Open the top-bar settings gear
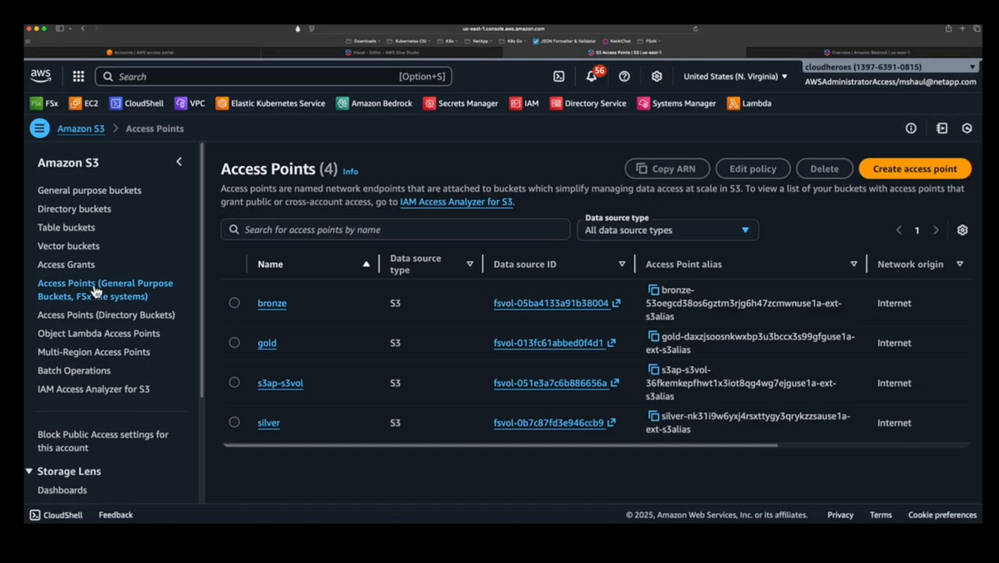This screenshot has height=563, width=999. click(657, 76)
